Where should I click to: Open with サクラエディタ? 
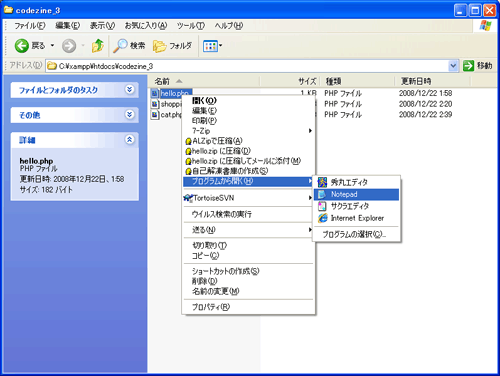(x=356, y=206)
